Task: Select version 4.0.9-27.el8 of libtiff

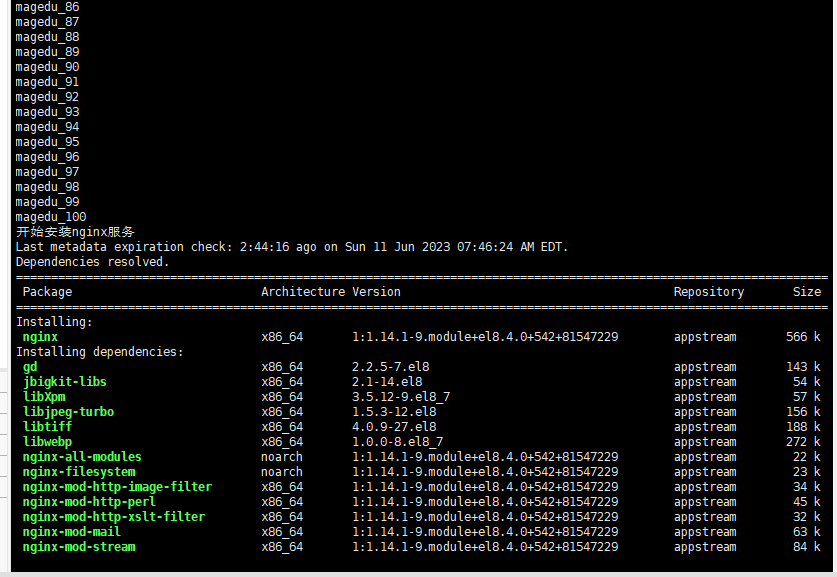Action: [x=394, y=426]
